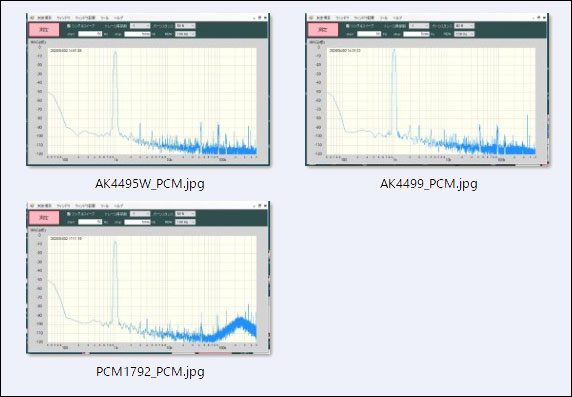Screen dimensions: 572x397
Task: Select the PCM1792_PCM.jpg thumbnail image
Action: (x=148, y=277)
